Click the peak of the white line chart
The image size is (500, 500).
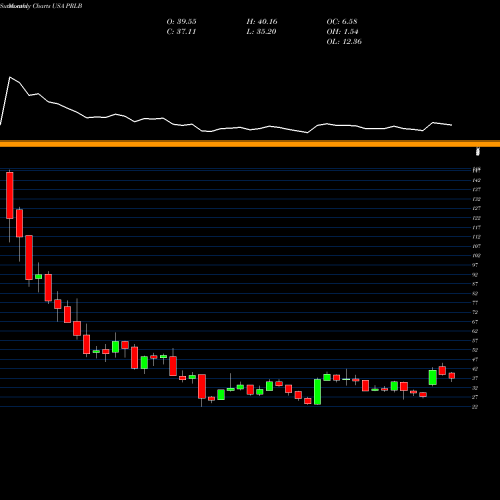tap(10, 77)
